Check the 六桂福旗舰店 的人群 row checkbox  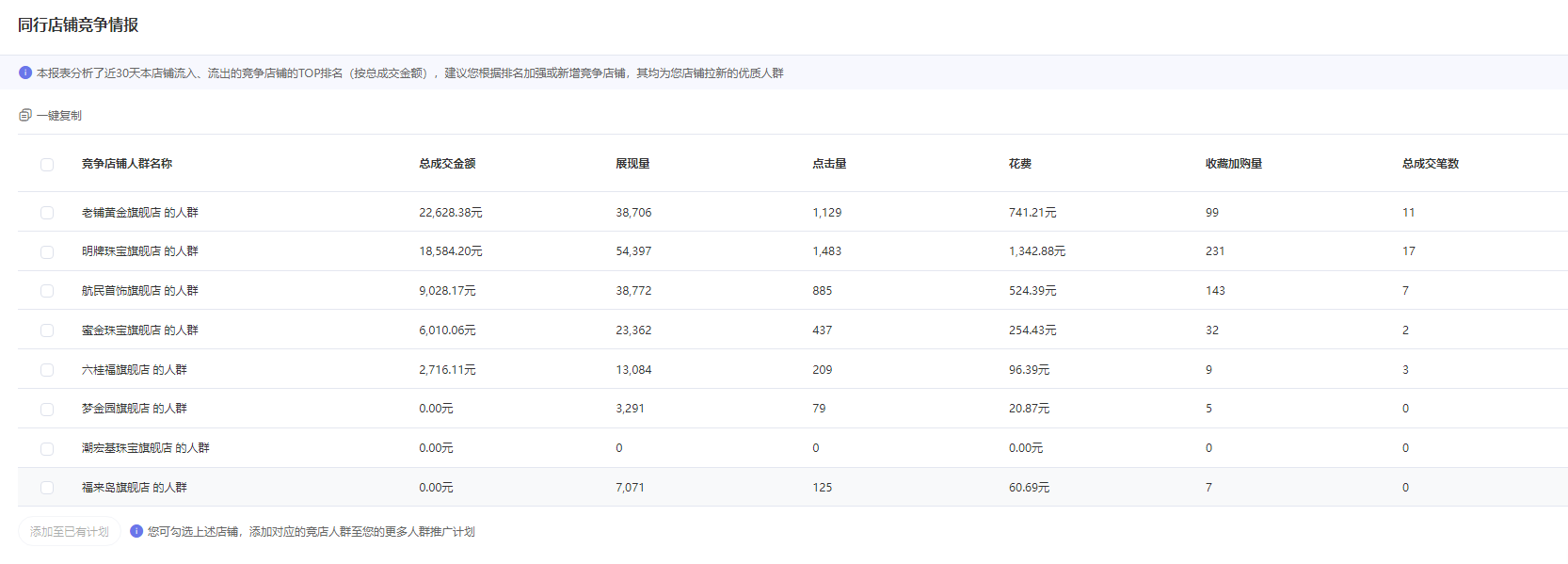click(x=47, y=370)
